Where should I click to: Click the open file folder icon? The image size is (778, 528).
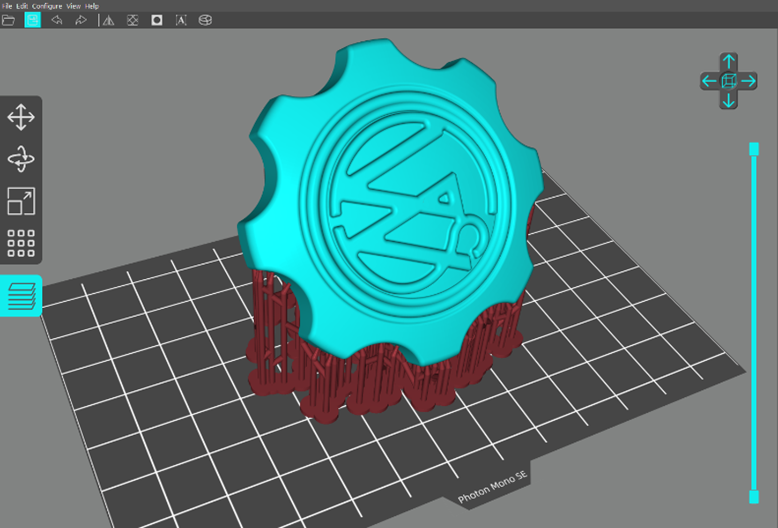pos(8,20)
